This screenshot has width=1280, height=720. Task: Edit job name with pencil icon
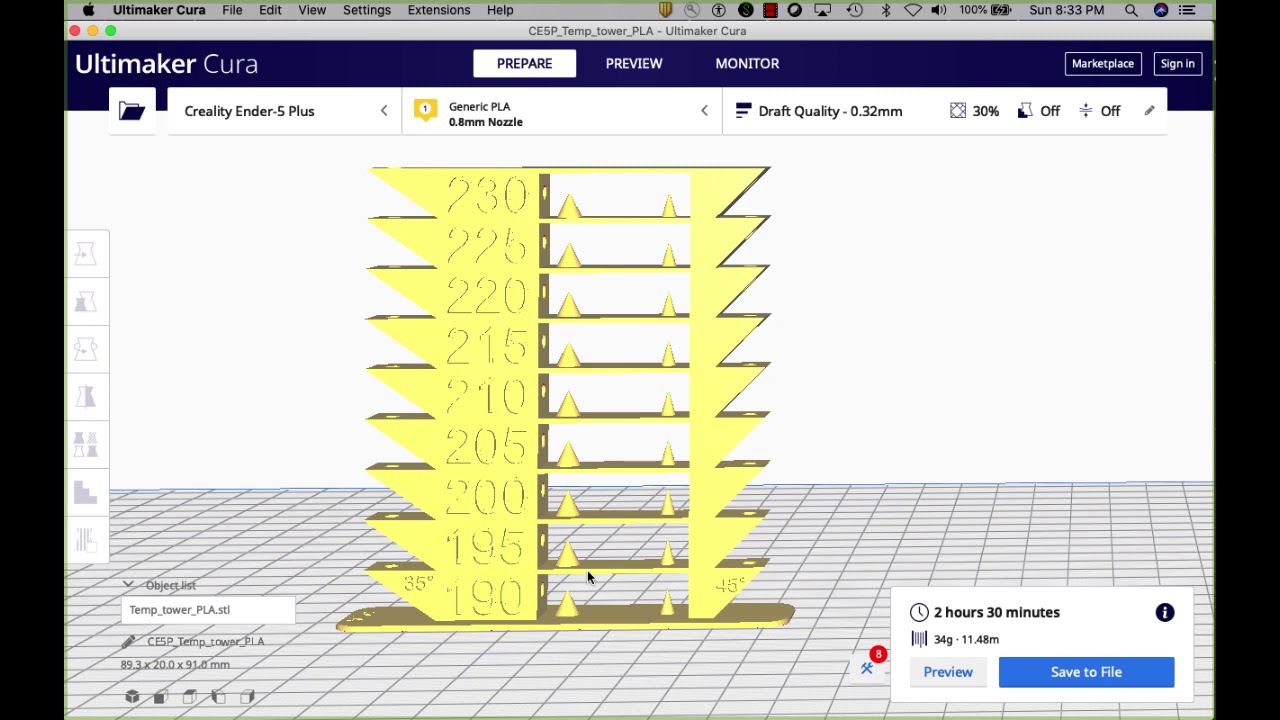[x=128, y=641]
